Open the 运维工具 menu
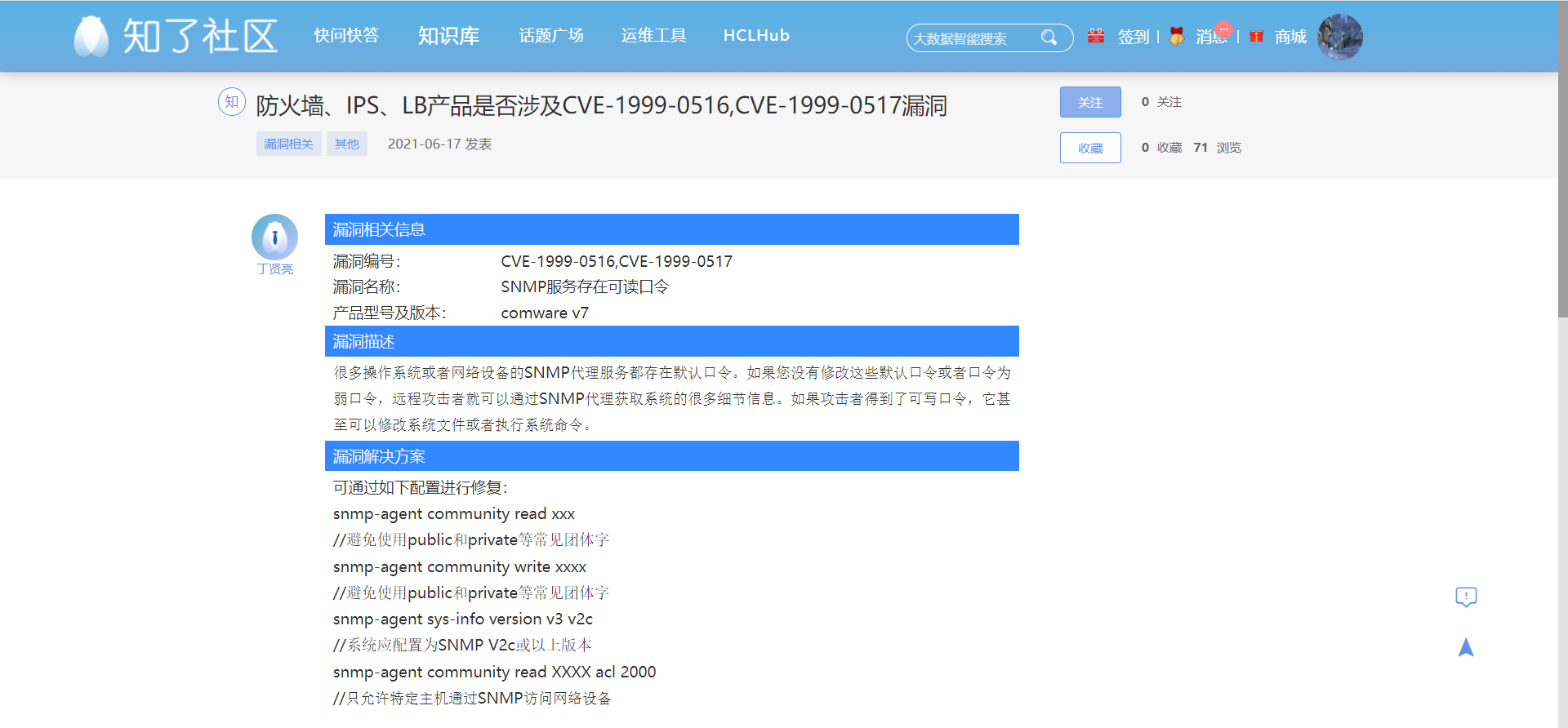The width and height of the screenshot is (1568, 728). (x=653, y=36)
